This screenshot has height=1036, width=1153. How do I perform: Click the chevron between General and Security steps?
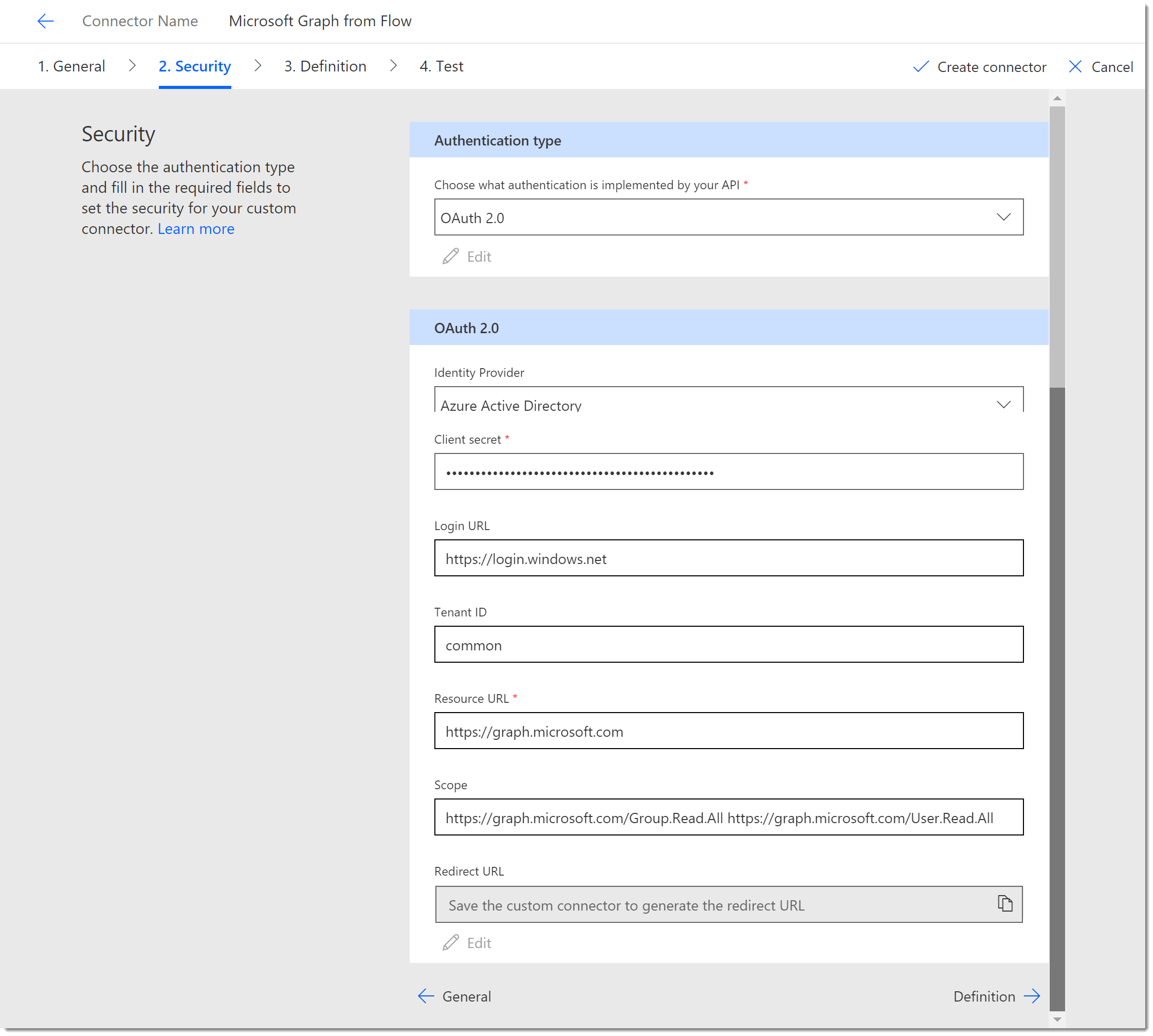[132, 66]
